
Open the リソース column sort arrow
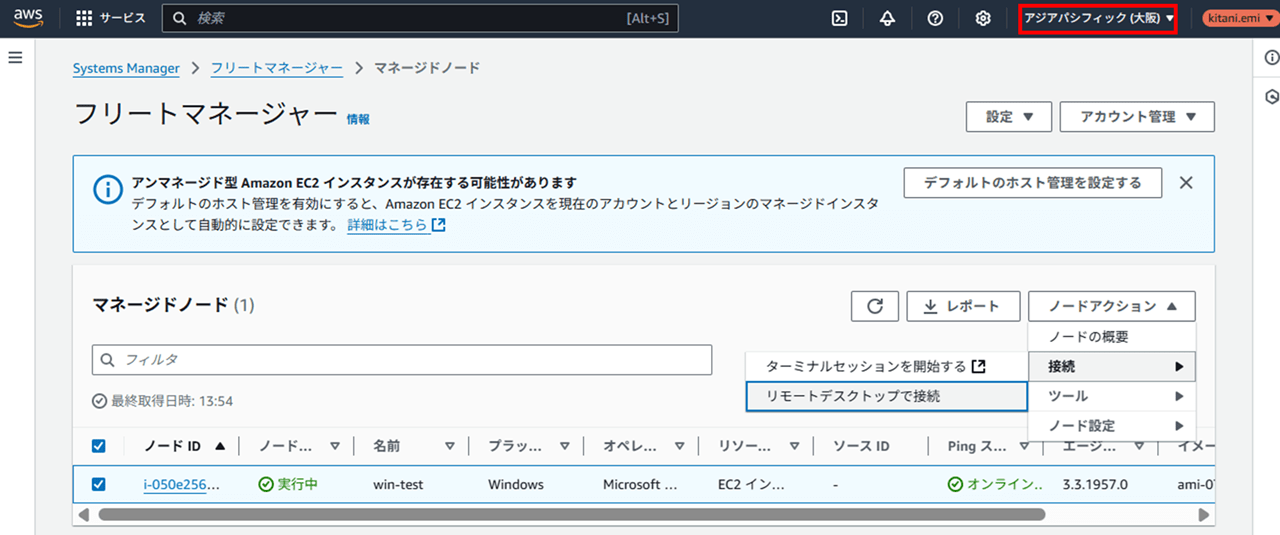click(795, 446)
